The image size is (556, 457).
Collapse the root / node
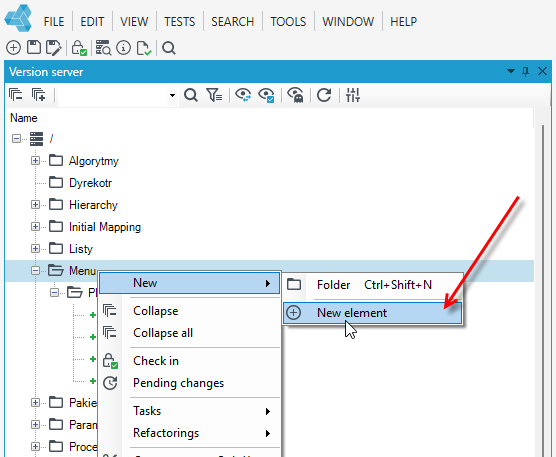click(x=16, y=139)
